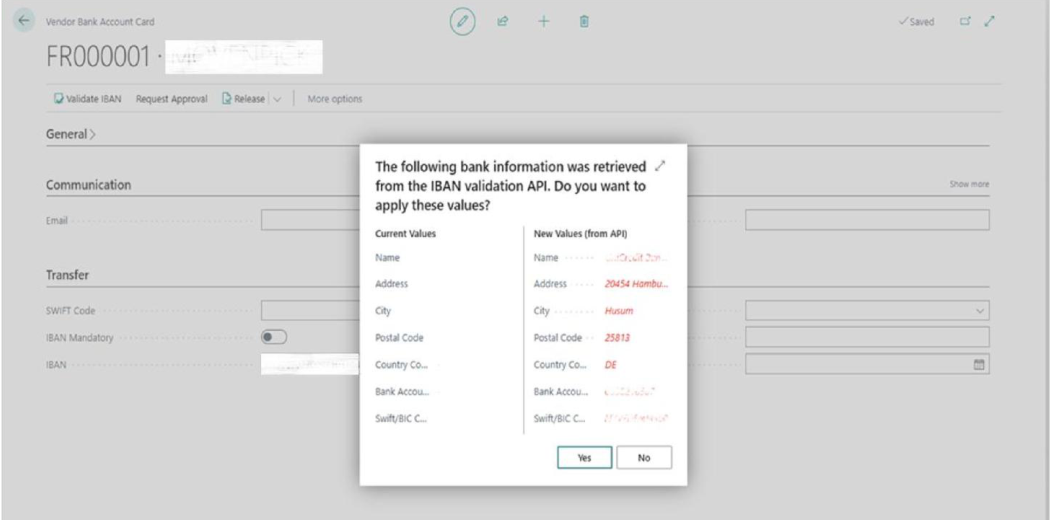1050x520 pixels.
Task: Select new Country Code value DE
Action: (x=610, y=365)
